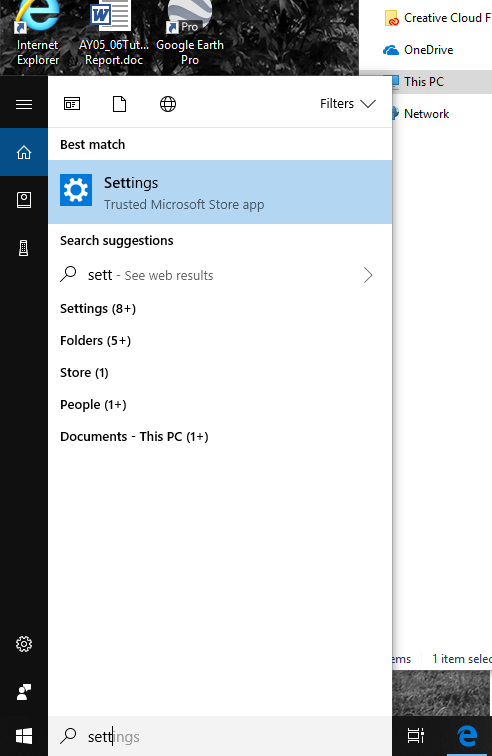
Task: Open the Settings best match result
Action: click(220, 192)
